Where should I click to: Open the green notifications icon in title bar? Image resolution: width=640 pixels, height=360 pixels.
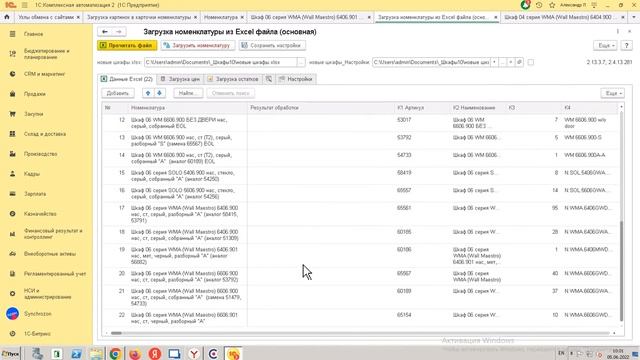pyautogui.click(x=525, y=5)
